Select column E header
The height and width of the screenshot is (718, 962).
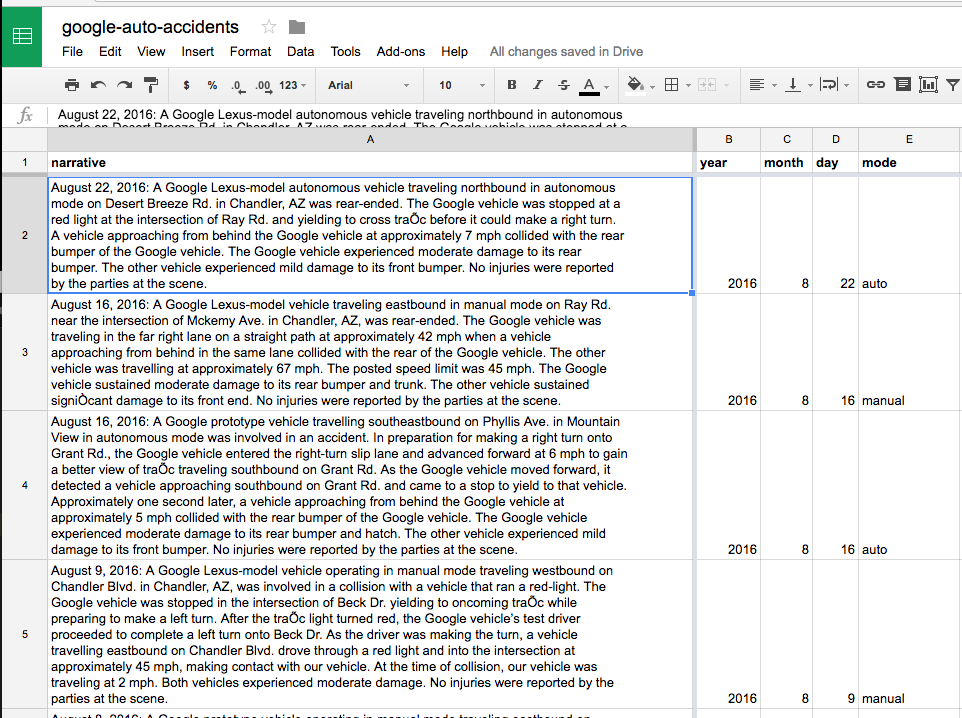pos(909,139)
